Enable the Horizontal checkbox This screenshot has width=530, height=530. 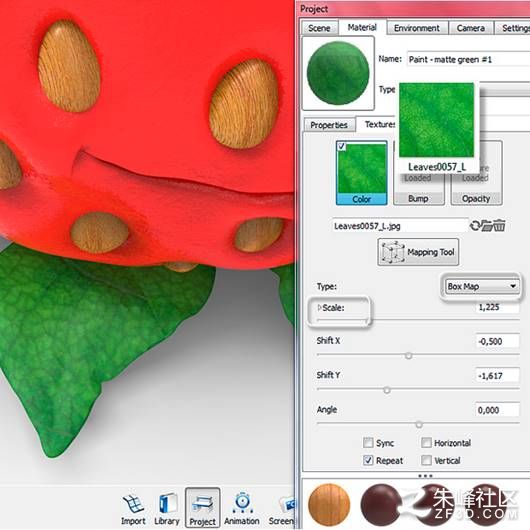point(426,442)
